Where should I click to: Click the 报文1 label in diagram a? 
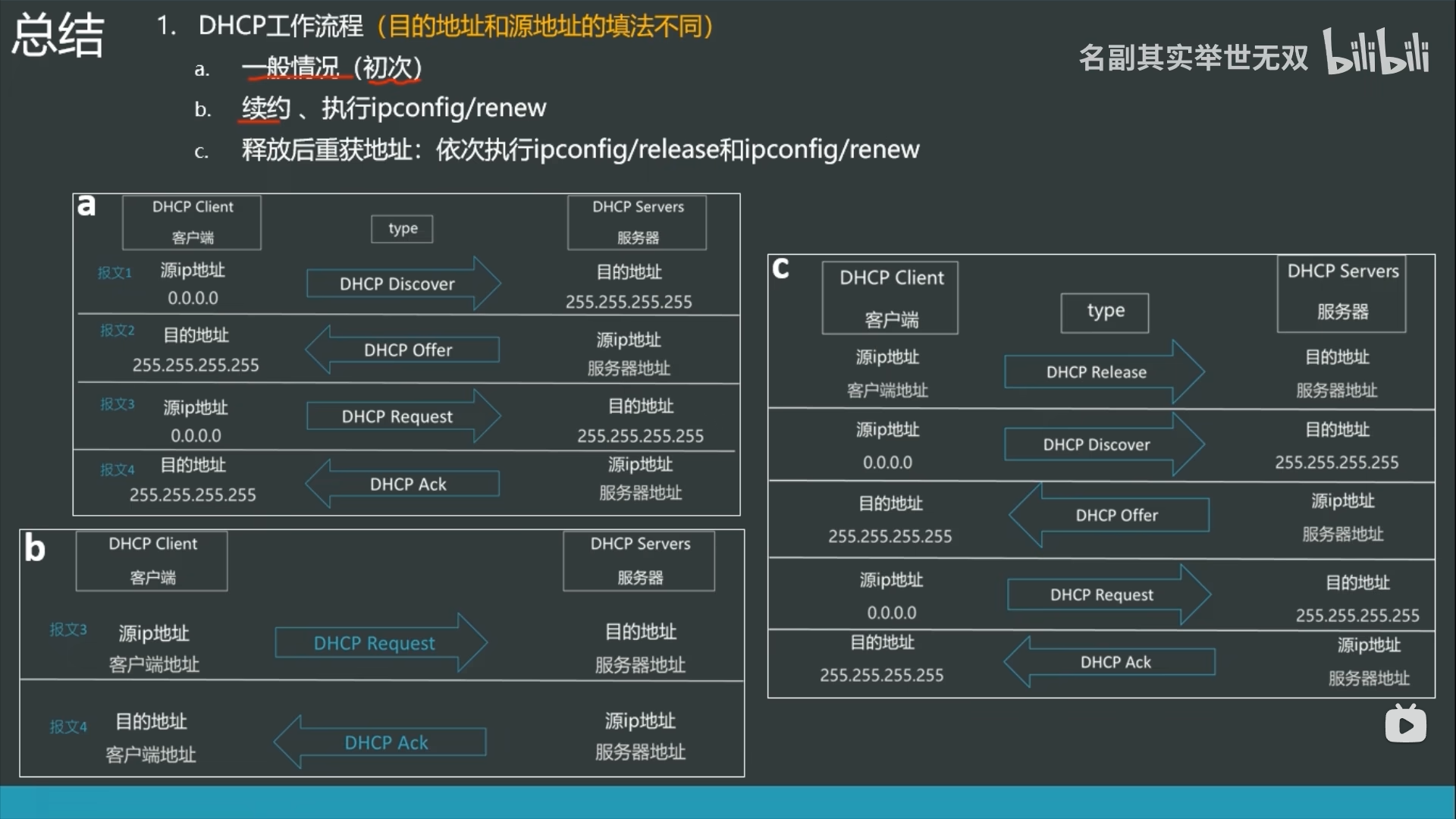(115, 273)
